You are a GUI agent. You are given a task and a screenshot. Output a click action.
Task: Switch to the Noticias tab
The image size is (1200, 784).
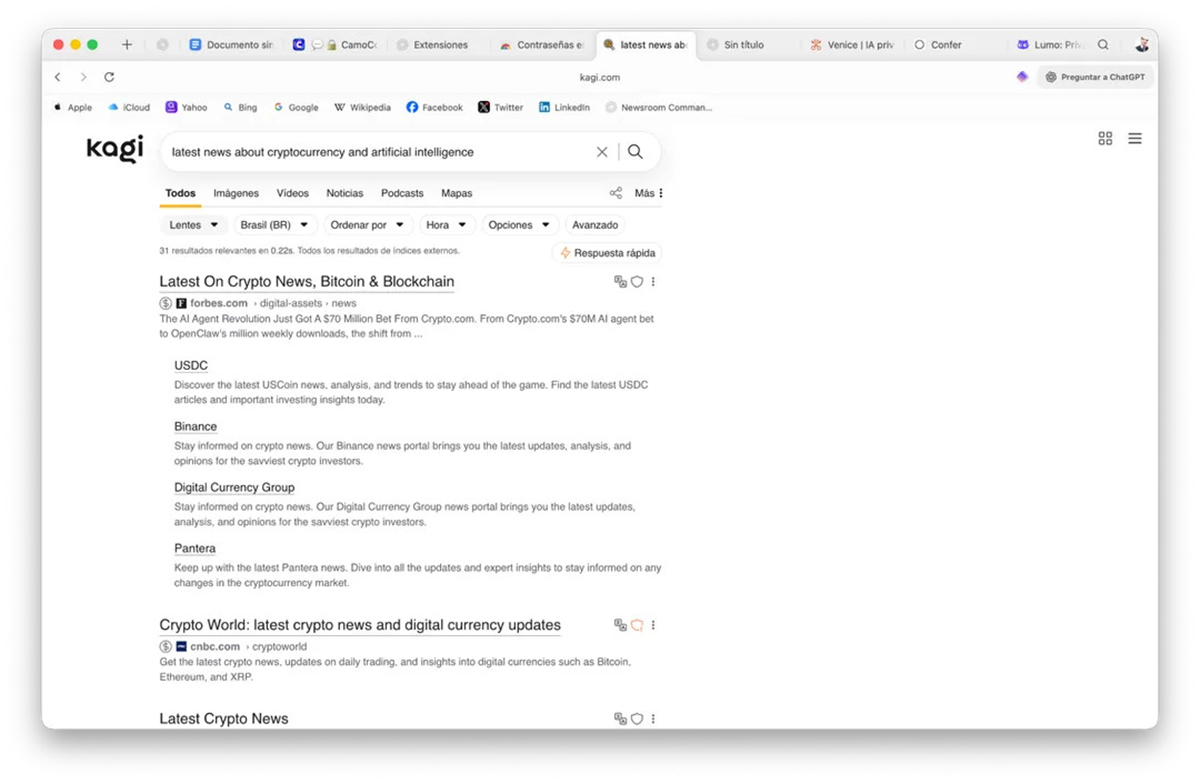[x=345, y=193]
